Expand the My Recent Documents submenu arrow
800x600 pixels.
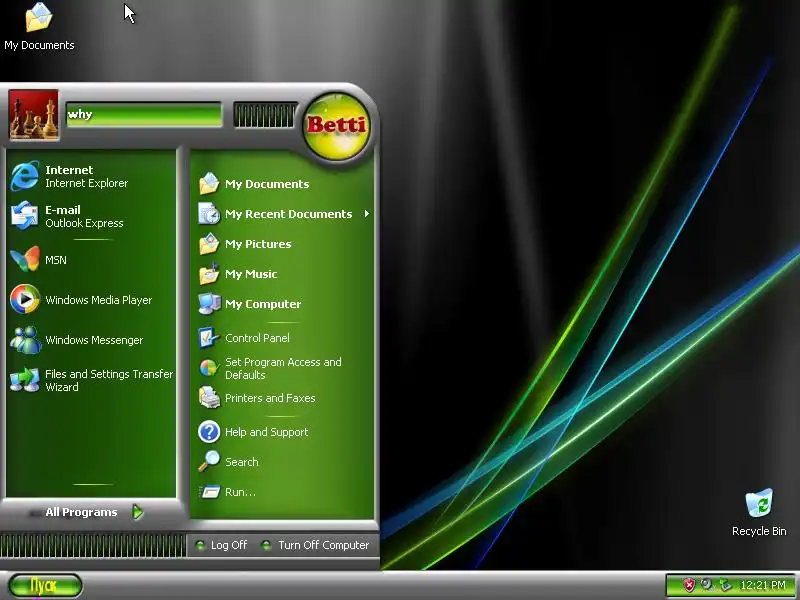point(366,214)
